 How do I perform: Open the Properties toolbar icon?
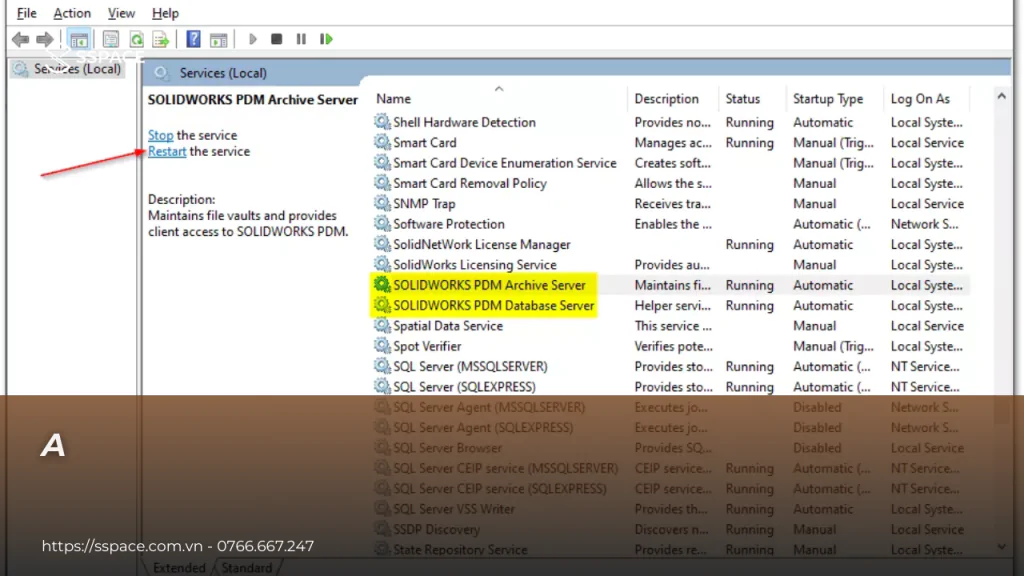[110, 39]
